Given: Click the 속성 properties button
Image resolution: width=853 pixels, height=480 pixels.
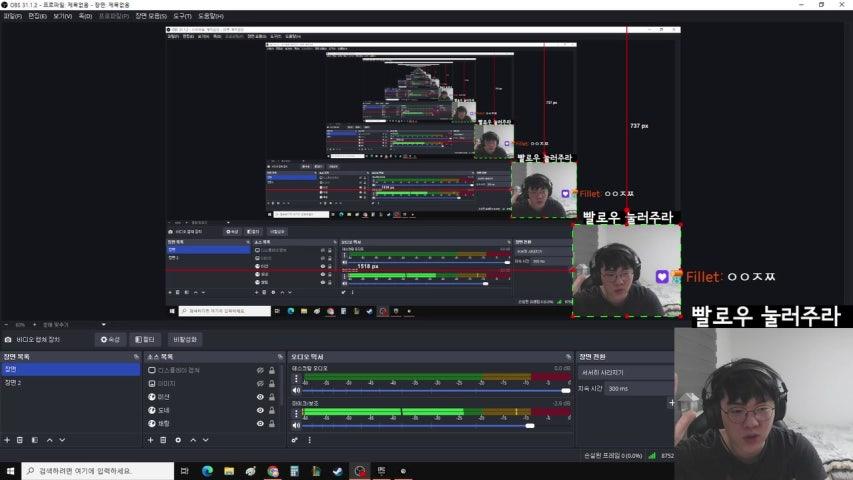Looking at the screenshot, I should [x=110, y=340].
